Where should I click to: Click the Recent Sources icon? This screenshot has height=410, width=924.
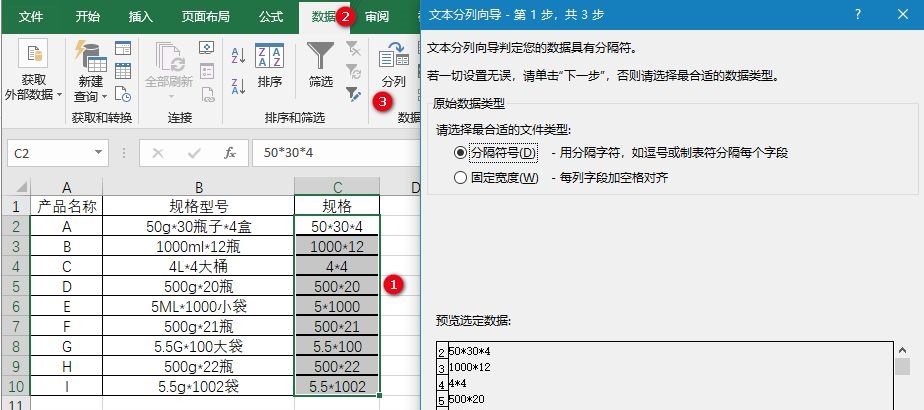(x=123, y=94)
